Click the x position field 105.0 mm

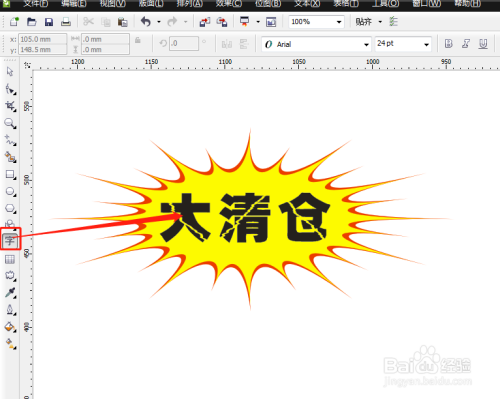42,39
